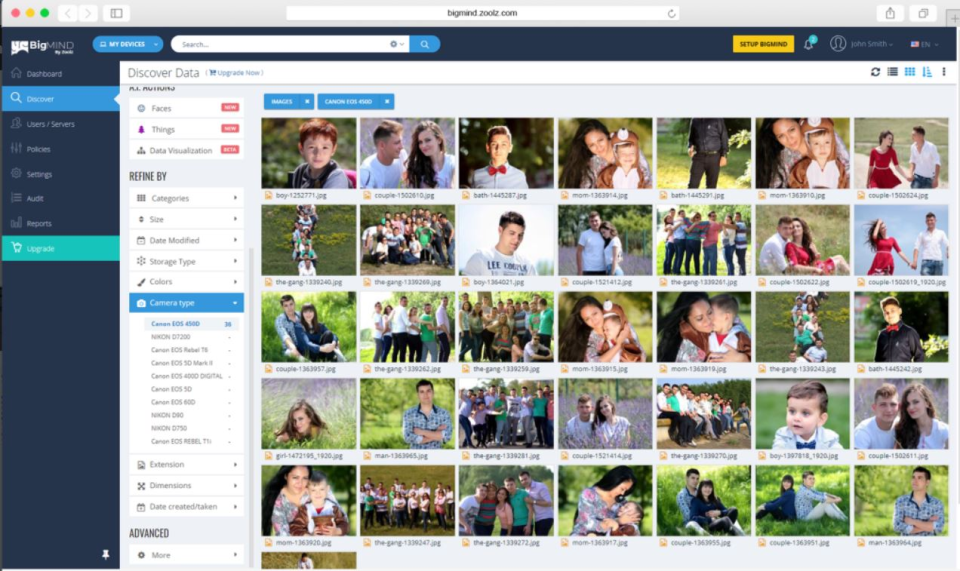Click the browser address bar
Image resolution: width=960 pixels, height=571 pixels.
click(x=482, y=13)
